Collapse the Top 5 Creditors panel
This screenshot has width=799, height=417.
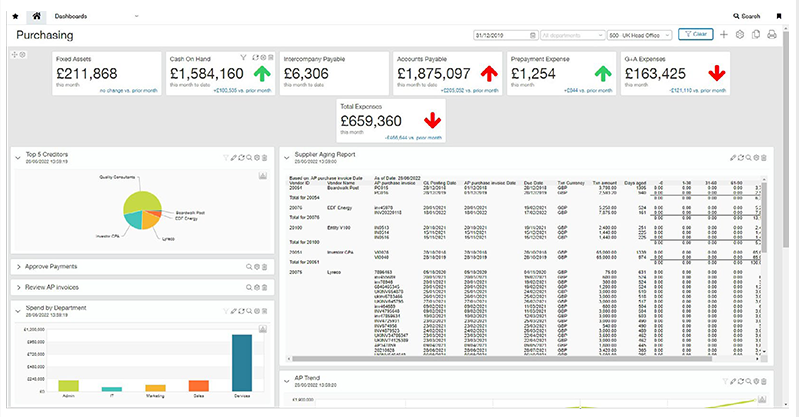18,158
